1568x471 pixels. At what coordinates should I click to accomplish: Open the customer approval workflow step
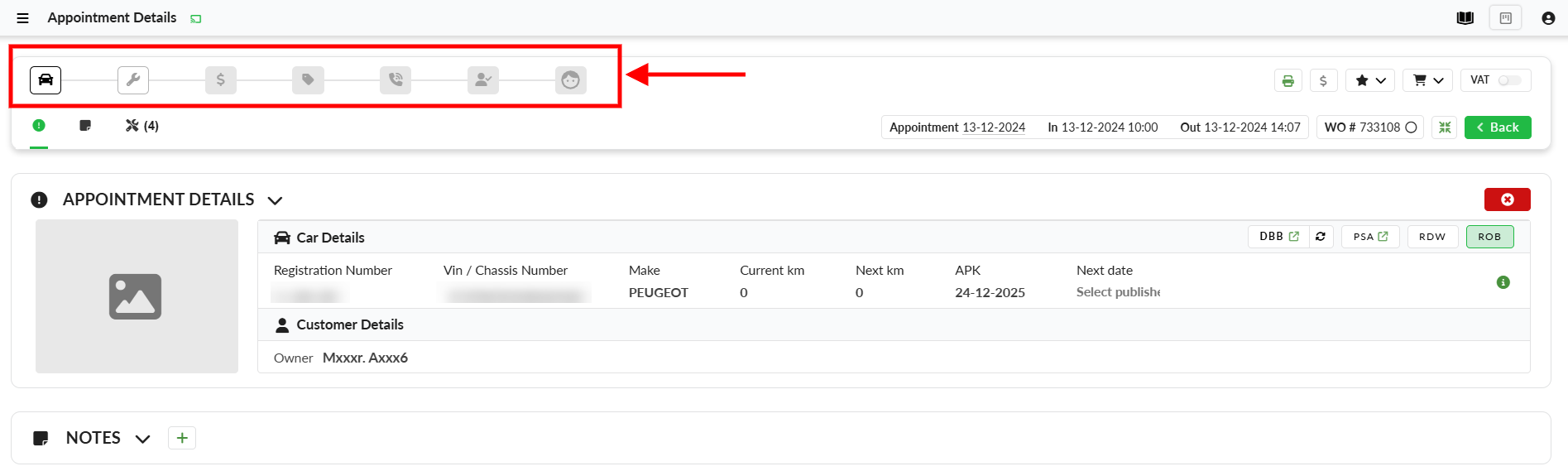pyautogui.click(x=483, y=80)
